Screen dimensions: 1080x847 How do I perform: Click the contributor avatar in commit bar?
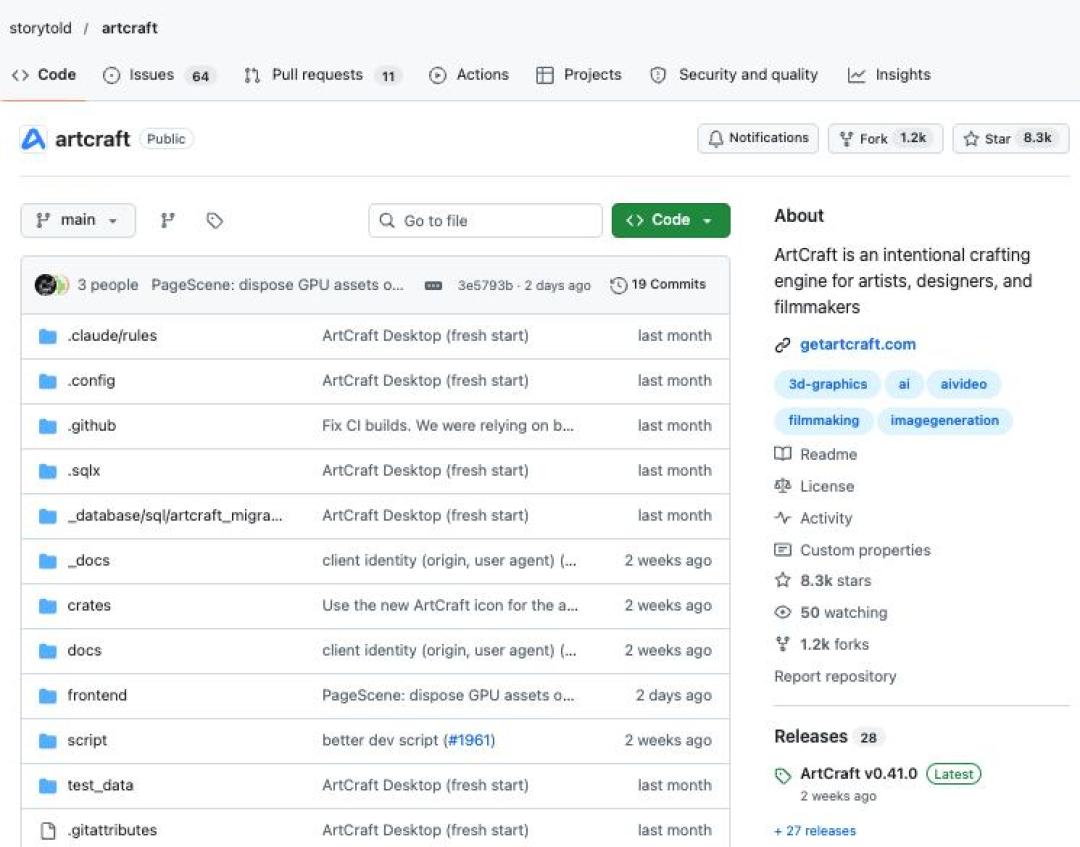(x=46, y=284)
